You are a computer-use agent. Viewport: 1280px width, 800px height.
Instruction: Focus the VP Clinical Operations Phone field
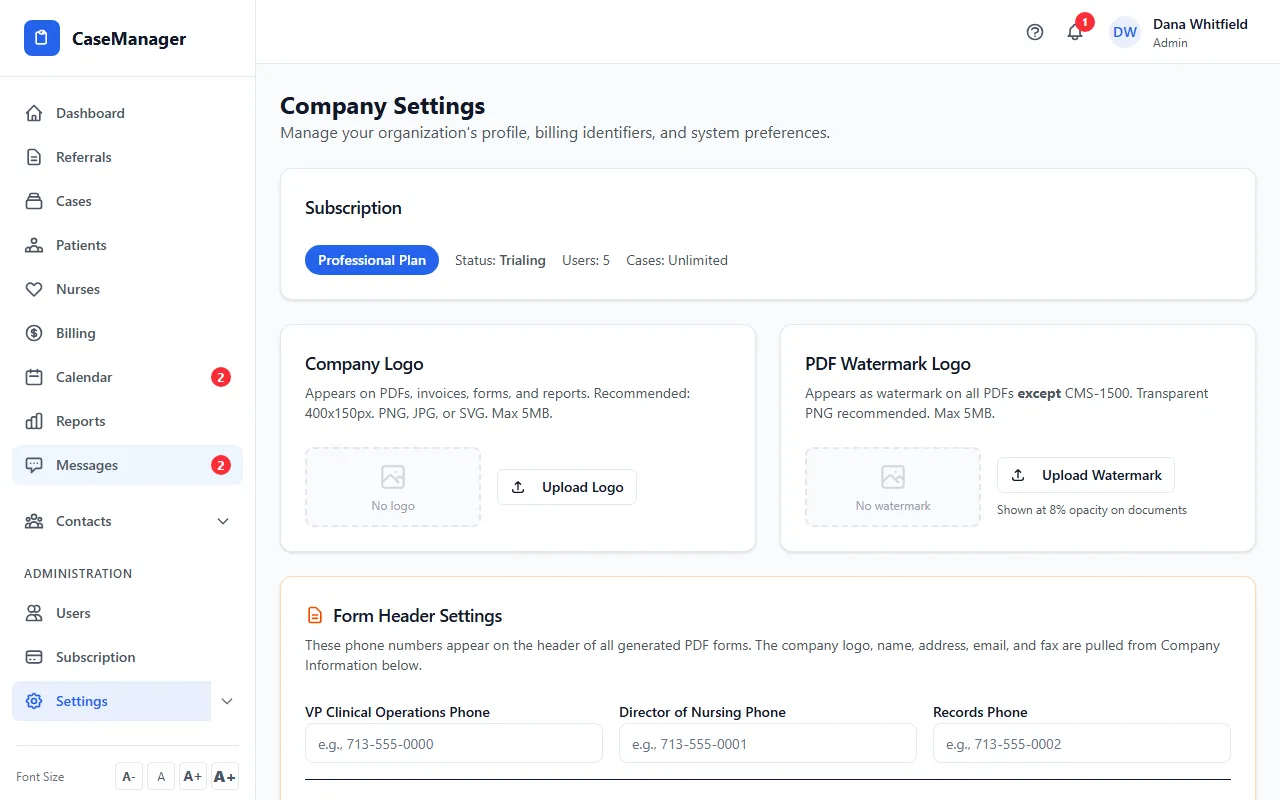454,744
